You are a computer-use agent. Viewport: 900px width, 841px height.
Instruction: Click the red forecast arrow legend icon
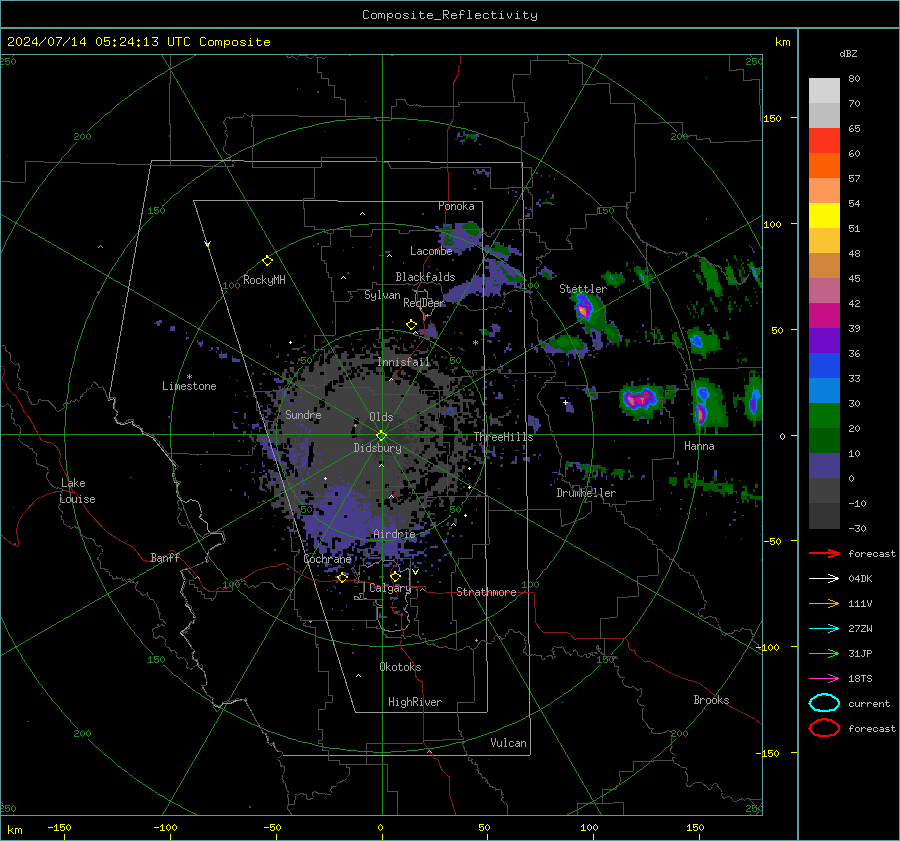tap(824, 553)
